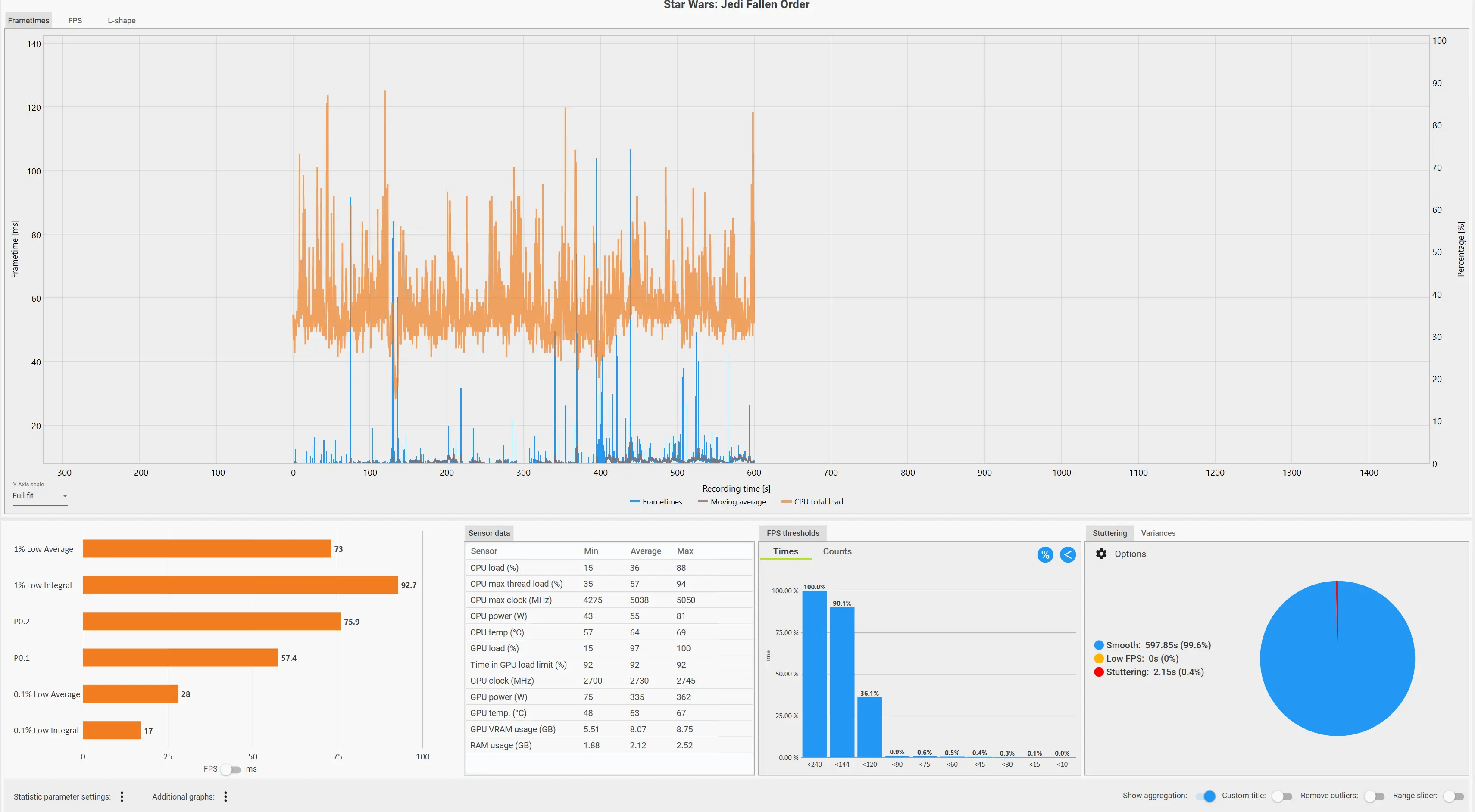Viewport: 1475px width, 812px height.
Task: Select the GPU VRAM usage (GB) row
Action: 609,730
